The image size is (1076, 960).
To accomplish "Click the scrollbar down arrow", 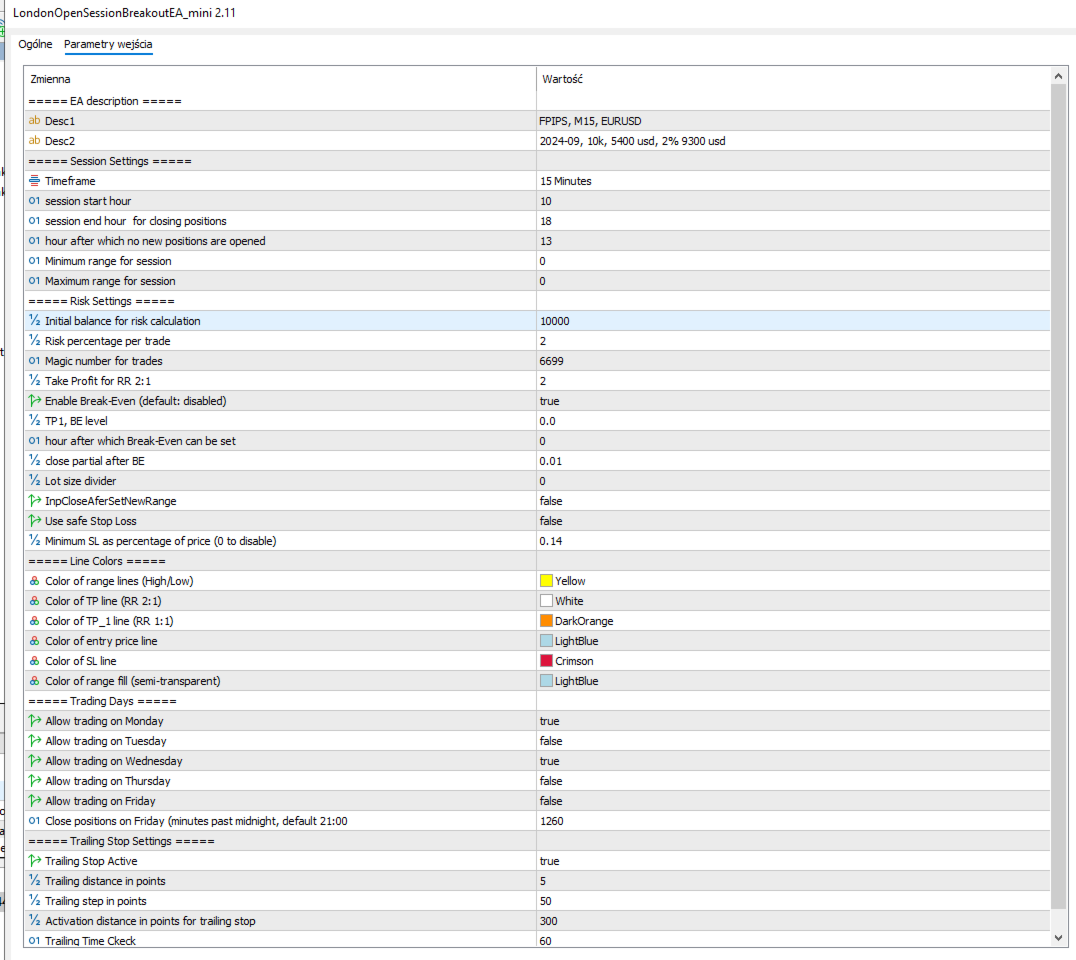I will (1058, 937).
